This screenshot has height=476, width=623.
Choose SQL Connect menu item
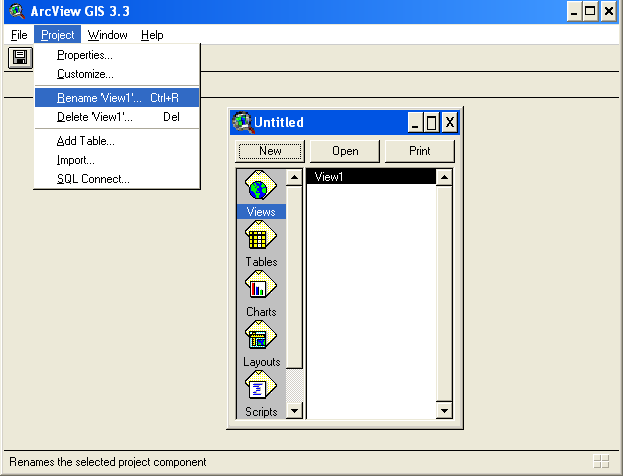pos(93,179)
